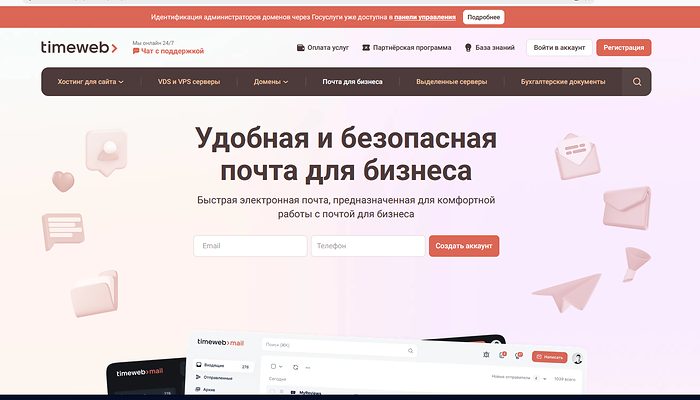Click the Регистрация button
Image resolution: width=700 pixels, height=400 pixels.
click(x=624, y=47)
